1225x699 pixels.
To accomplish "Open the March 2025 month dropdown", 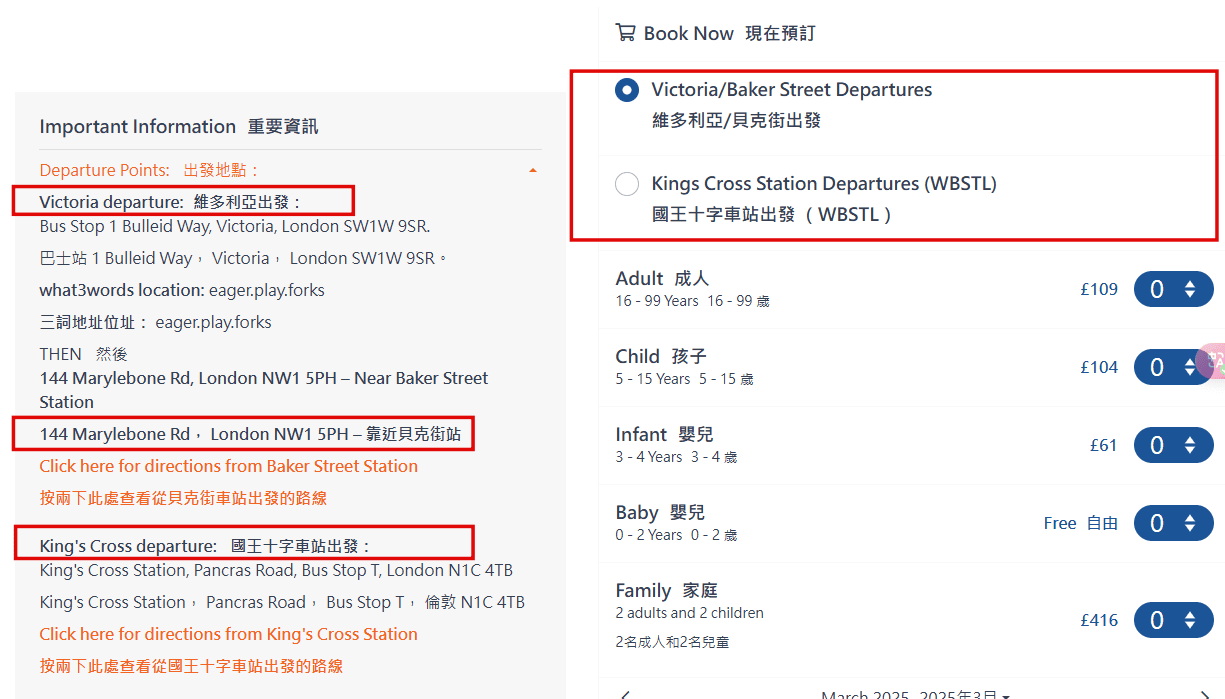I will (915, 694).
